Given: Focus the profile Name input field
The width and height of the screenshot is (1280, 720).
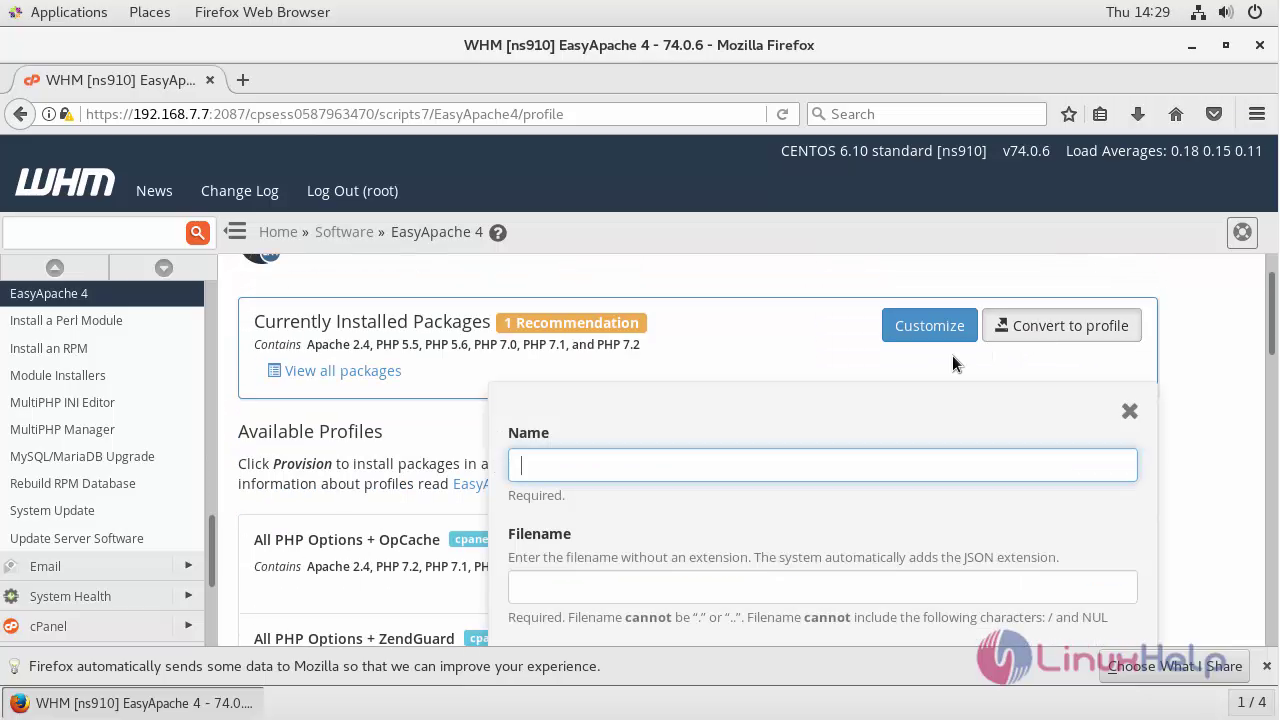Looking at the screenshot, I should tap(823, 465).
